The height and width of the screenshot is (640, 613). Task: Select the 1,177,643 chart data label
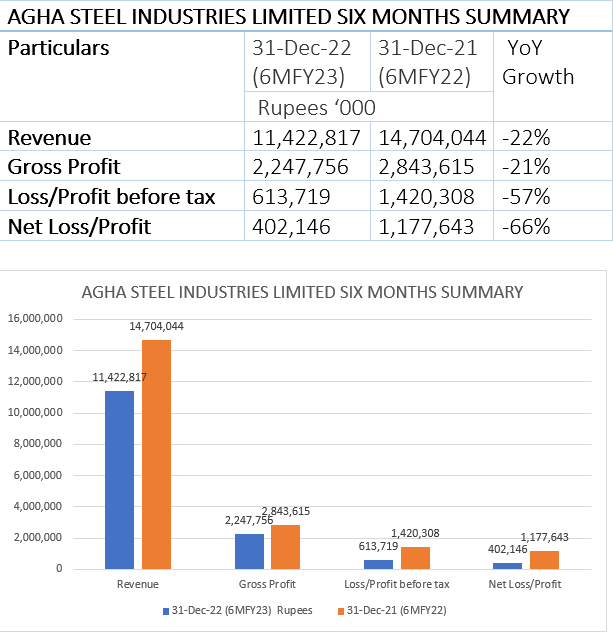(x=545, y=537)
